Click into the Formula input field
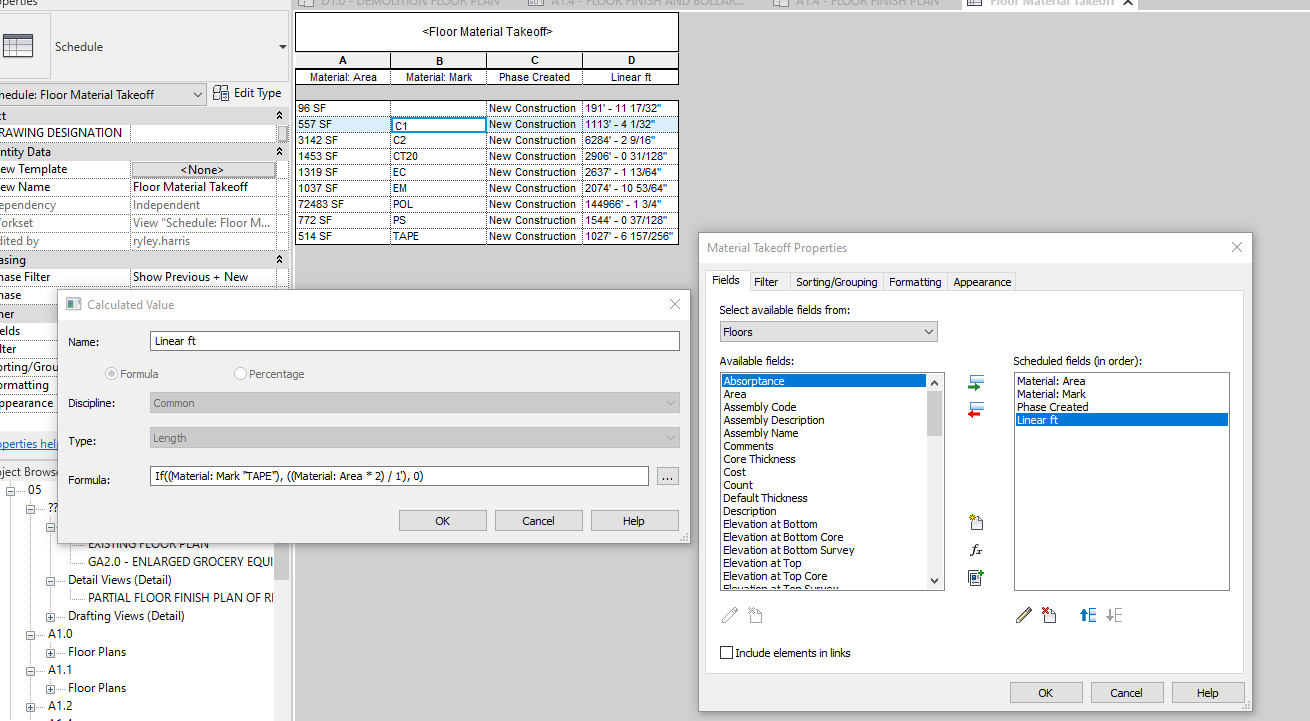This screenshot has width=1310, height=721. (400, 476)
